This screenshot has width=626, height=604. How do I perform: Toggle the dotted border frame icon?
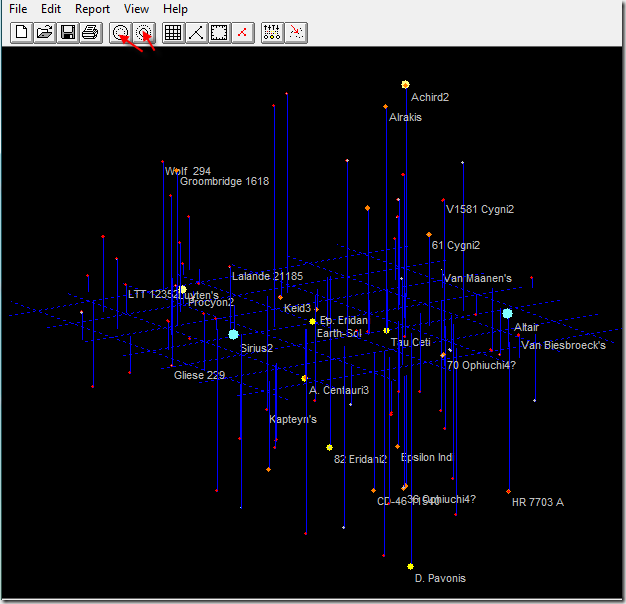(219, 33)
